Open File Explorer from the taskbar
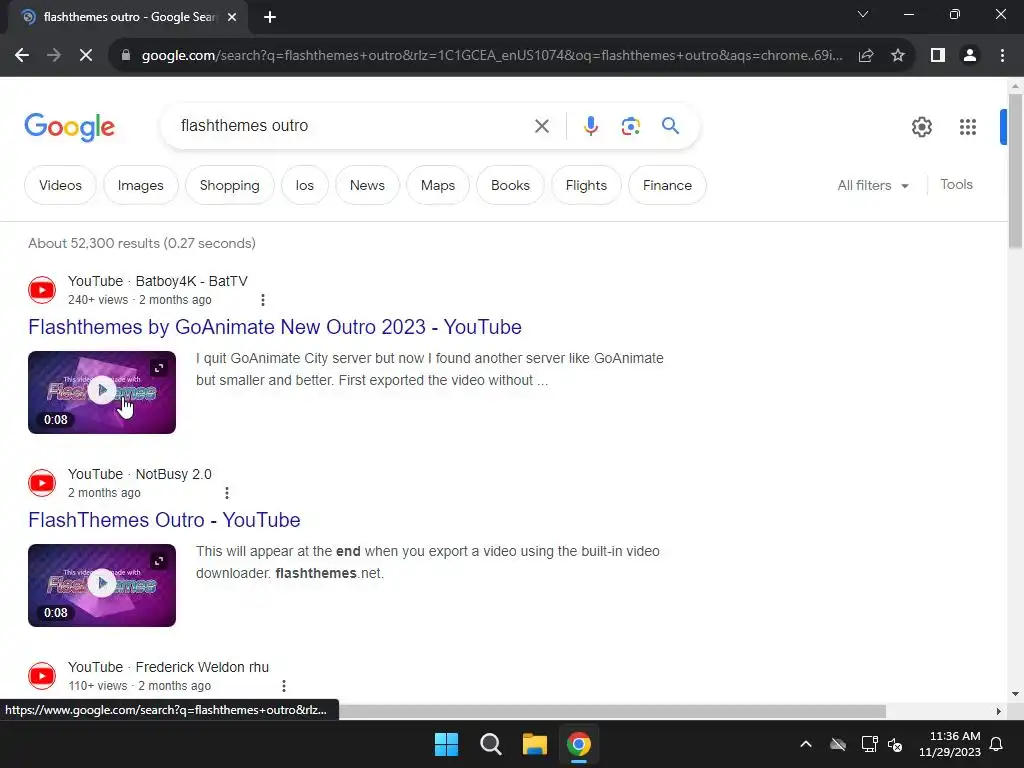Screen dimensions: 1024x768 534,744
